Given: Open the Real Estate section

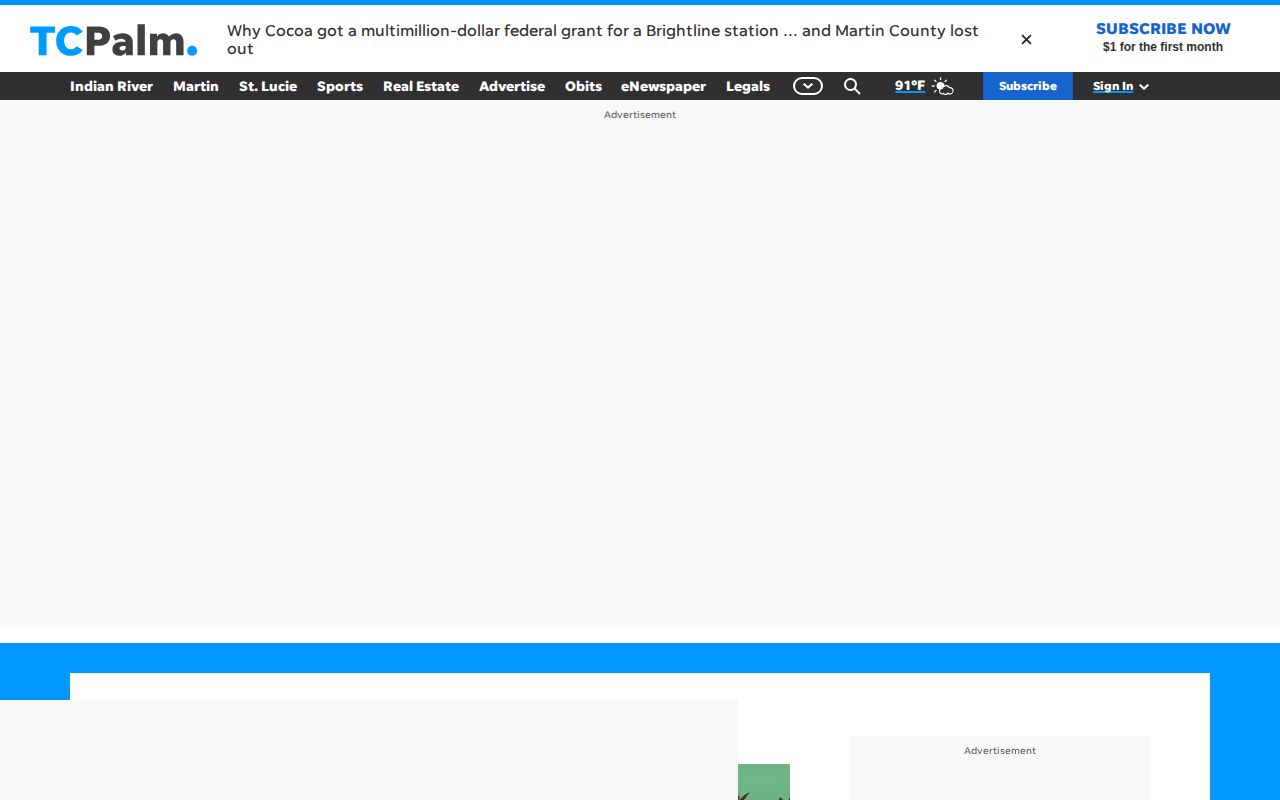Looking at the screenshot, I should coord(421,86).
